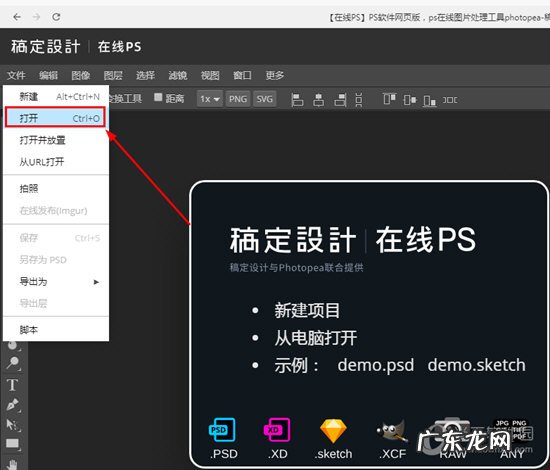Viewport: 550px width, 470px height.
Task: Select the Dodge tool in toolbar
Action: tap(13, 363)
